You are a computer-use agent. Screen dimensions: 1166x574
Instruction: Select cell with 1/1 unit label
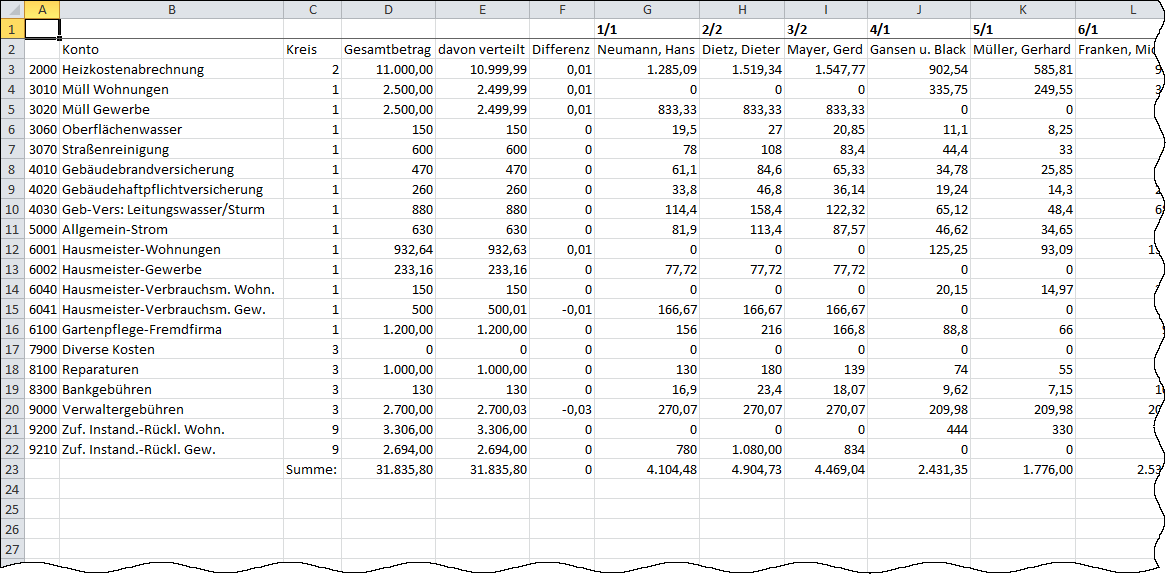pyautogui.click(x=647, y=30)
